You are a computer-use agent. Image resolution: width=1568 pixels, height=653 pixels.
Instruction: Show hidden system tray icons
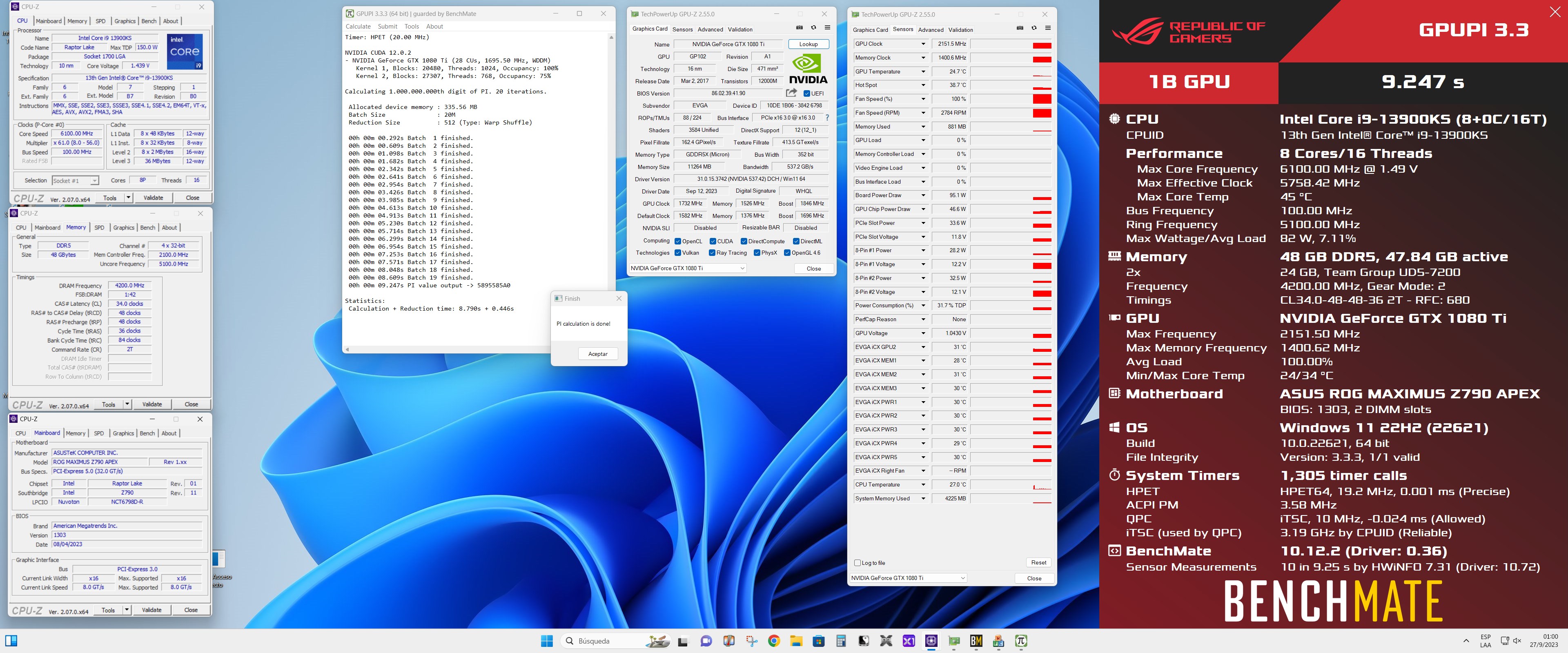(x=1466, y=641)
